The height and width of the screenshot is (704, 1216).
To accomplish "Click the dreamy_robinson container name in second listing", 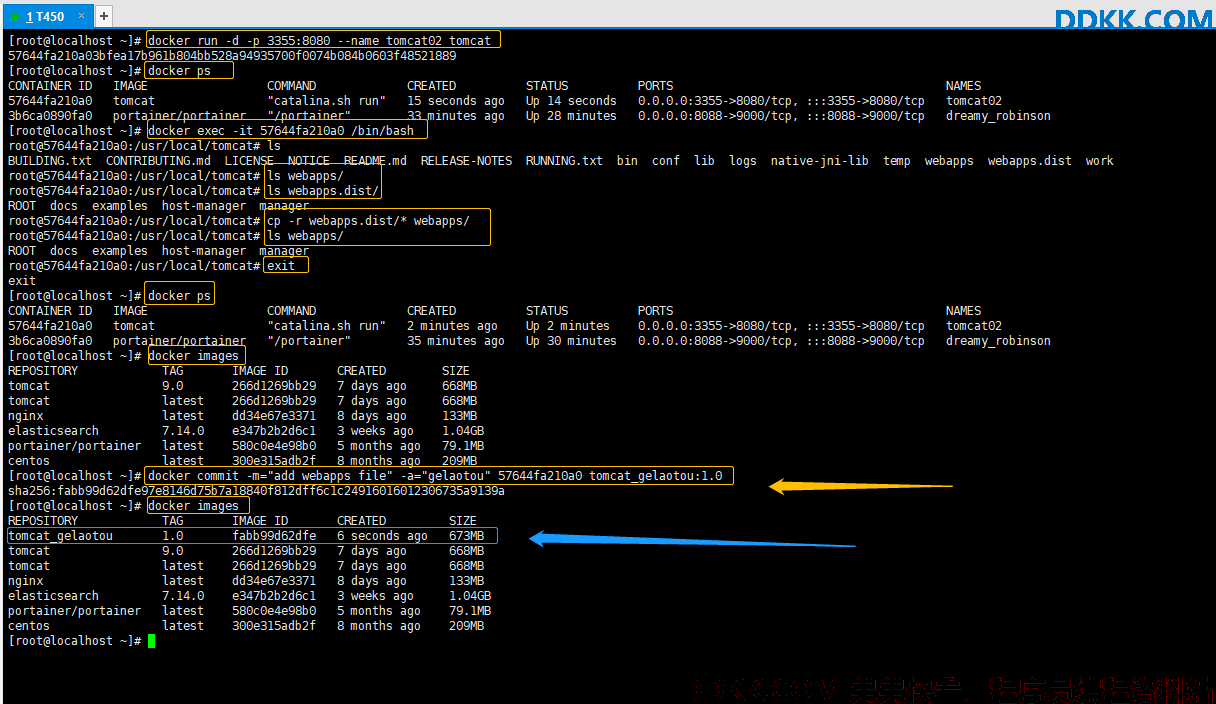I will tap(998, 341).
